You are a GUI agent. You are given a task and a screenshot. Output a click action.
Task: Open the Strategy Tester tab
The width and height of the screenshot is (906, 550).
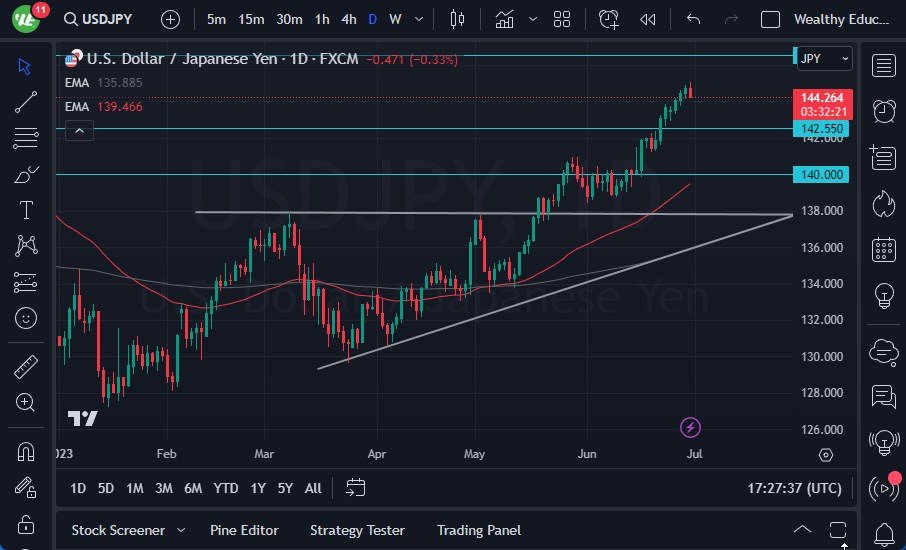tap(357, 530)
